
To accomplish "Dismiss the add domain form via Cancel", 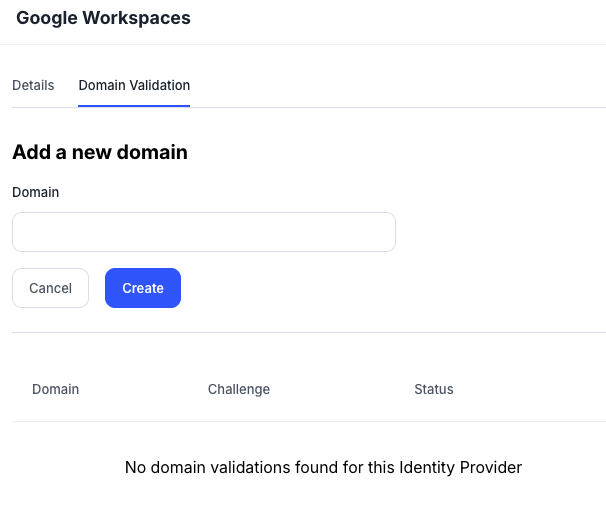I will click(x=50, y=288).
